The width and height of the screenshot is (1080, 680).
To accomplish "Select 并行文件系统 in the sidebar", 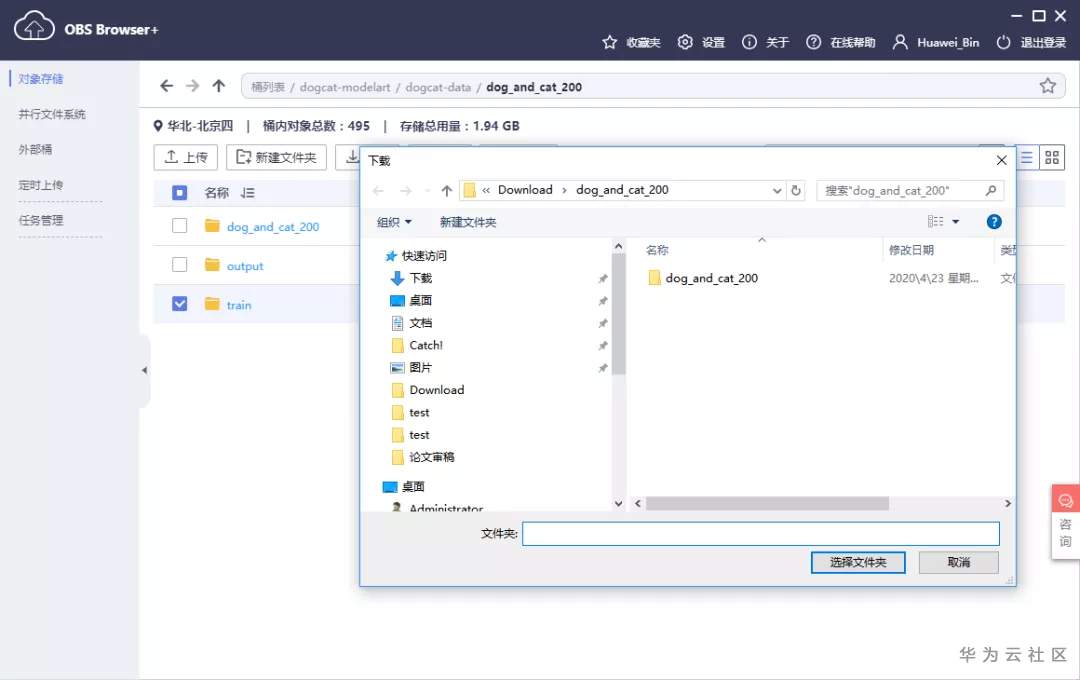I will click(x=52, y=114).
